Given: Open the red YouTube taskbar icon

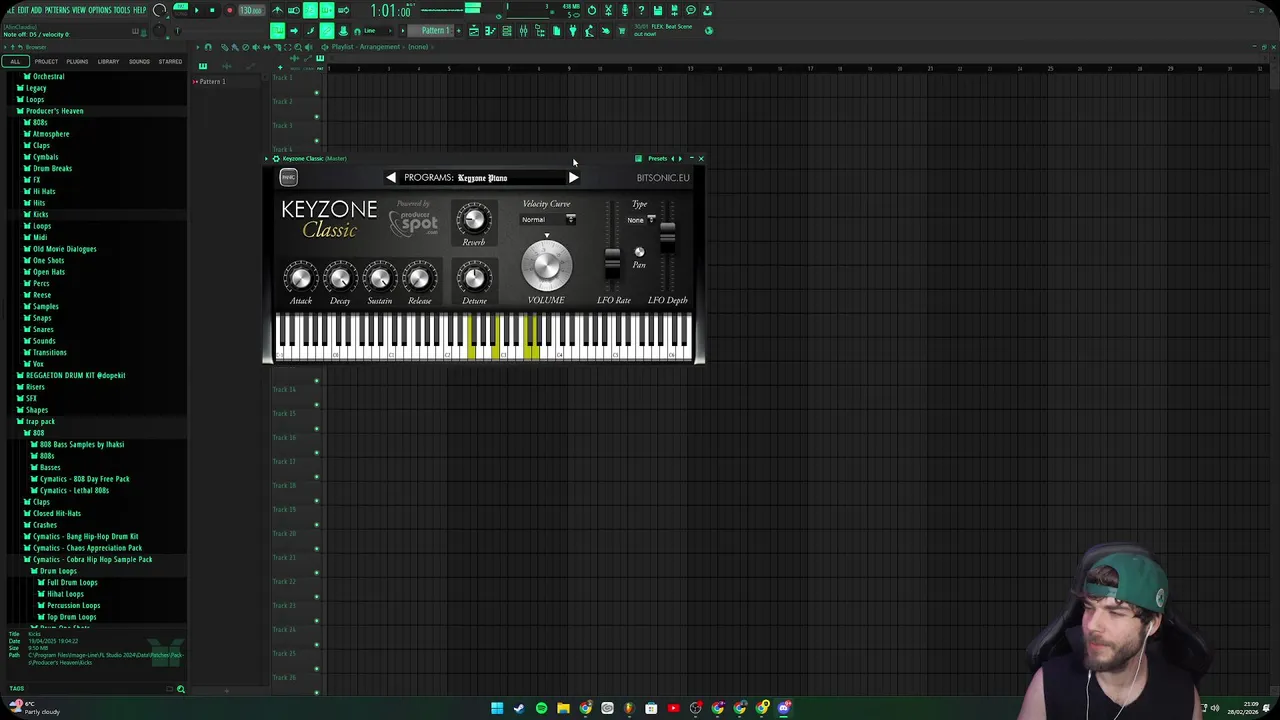Looking at the screenshot, I should (x=673, y=708).
